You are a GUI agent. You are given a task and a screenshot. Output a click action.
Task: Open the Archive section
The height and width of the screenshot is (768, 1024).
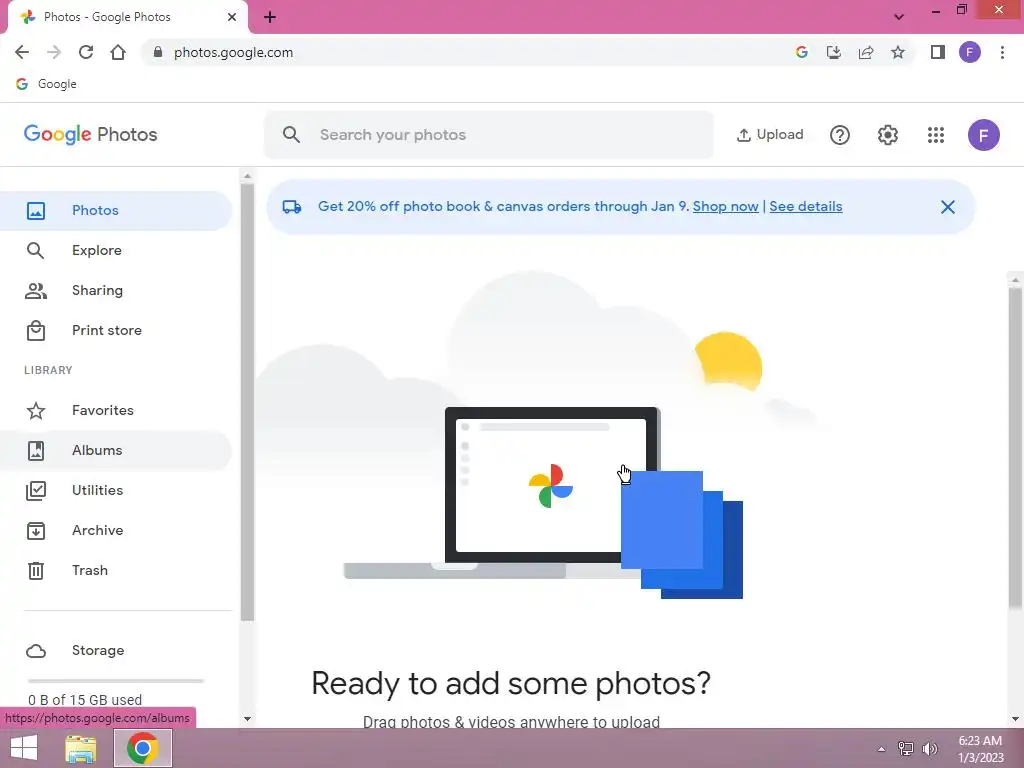(x=116, y=530)
